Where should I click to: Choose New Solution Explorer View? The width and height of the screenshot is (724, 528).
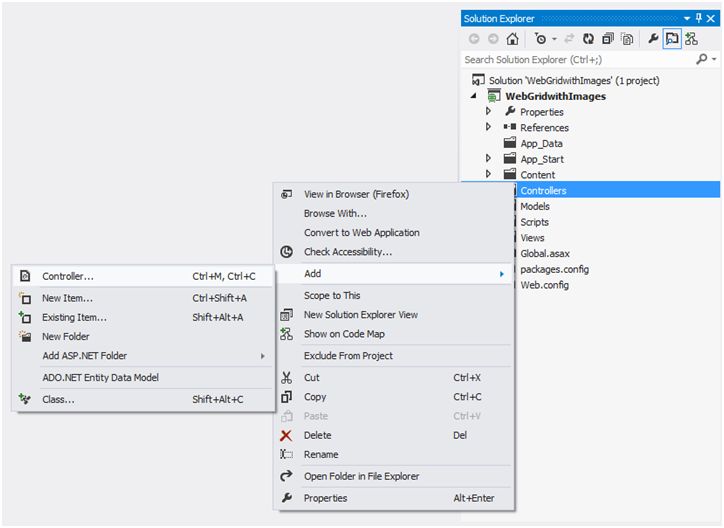tap(393, 315)
